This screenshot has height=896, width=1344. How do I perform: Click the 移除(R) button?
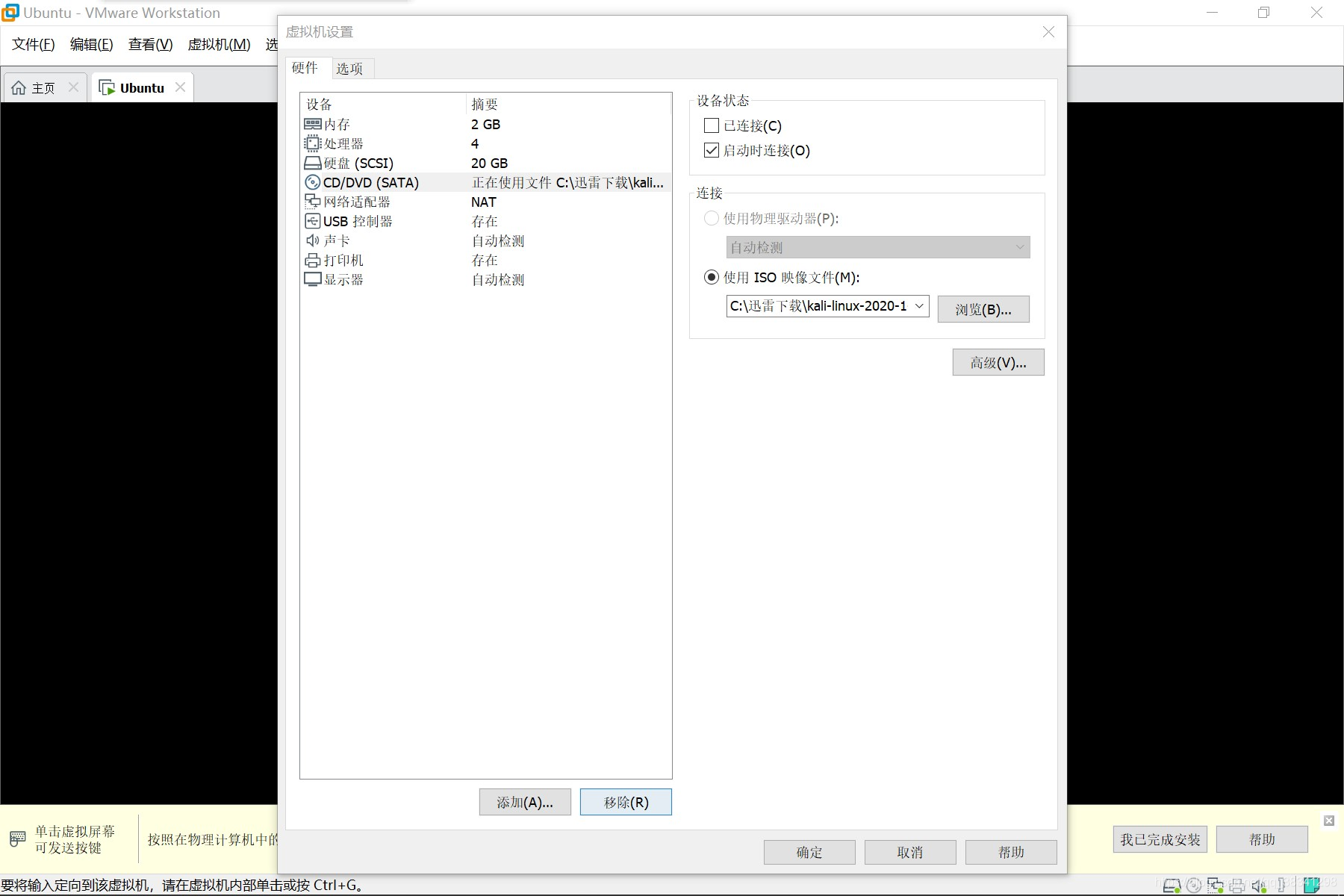tap(626, 802)
